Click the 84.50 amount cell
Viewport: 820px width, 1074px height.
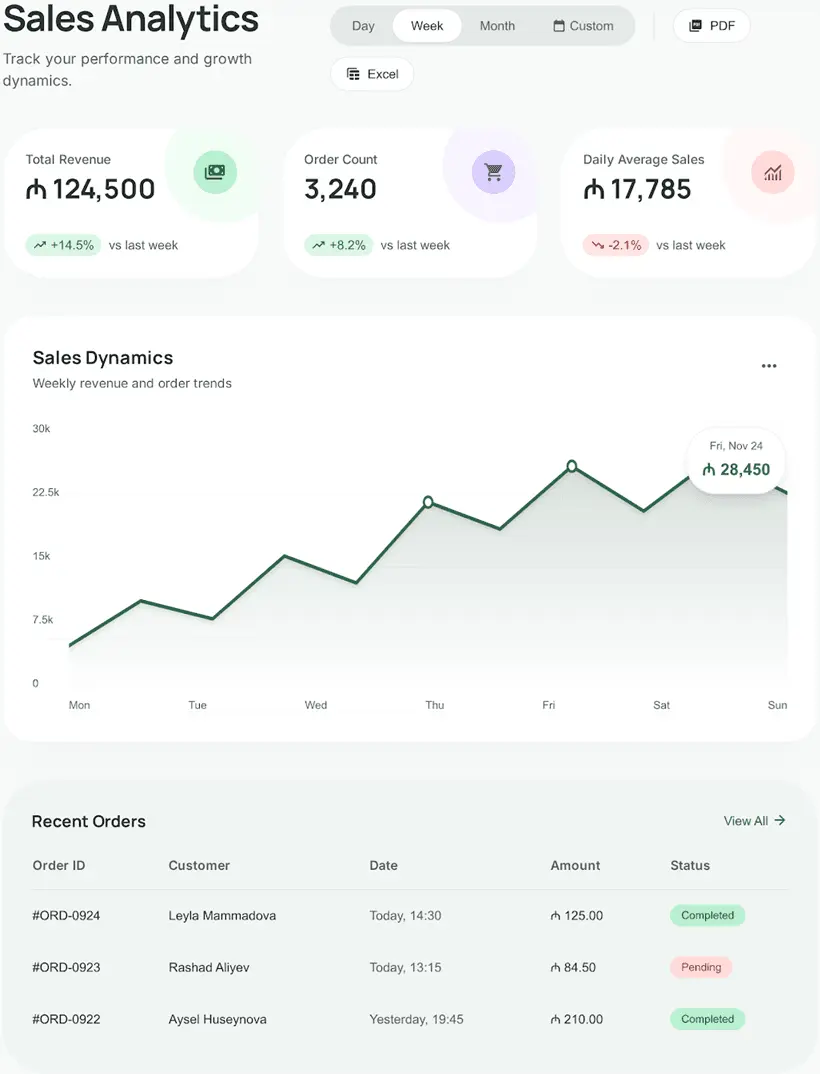pos(573,967)
